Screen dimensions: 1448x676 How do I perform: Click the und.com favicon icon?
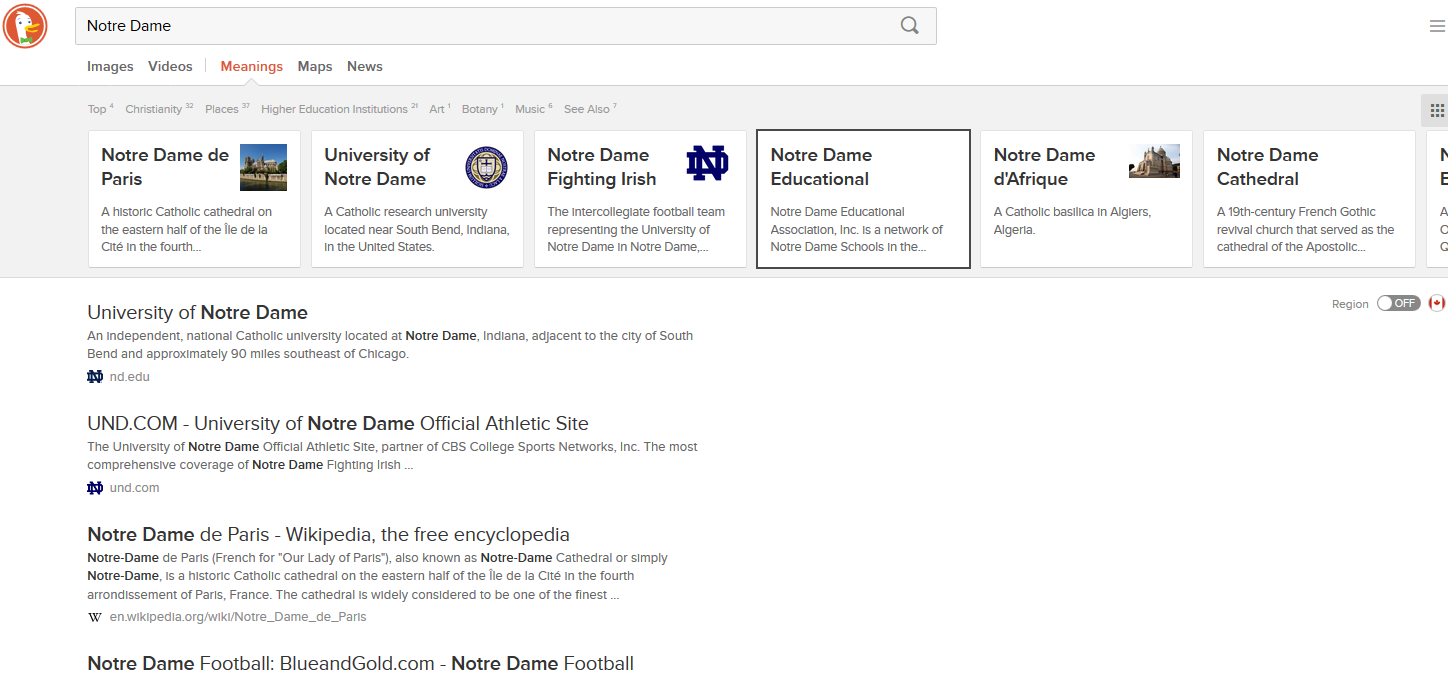(95, 488)
